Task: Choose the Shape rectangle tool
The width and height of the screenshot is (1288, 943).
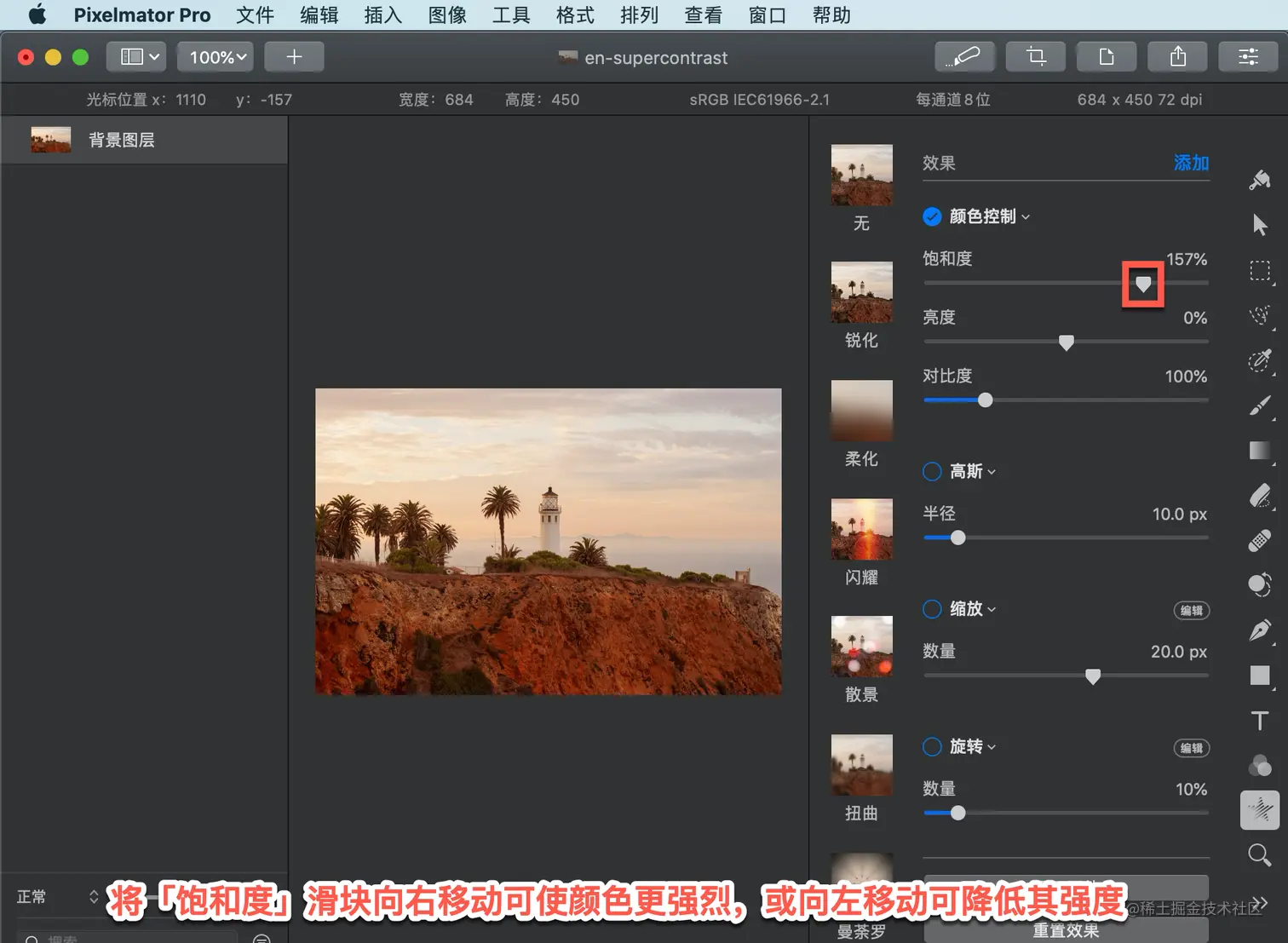Action: coord(1260,676)
